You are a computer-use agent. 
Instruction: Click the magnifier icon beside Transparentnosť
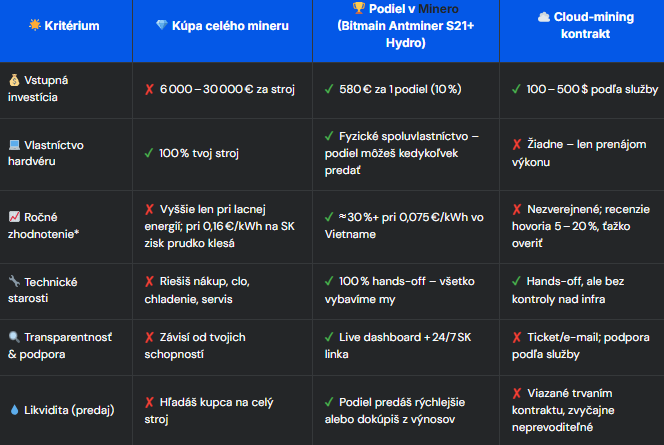(x=14, y=338)
